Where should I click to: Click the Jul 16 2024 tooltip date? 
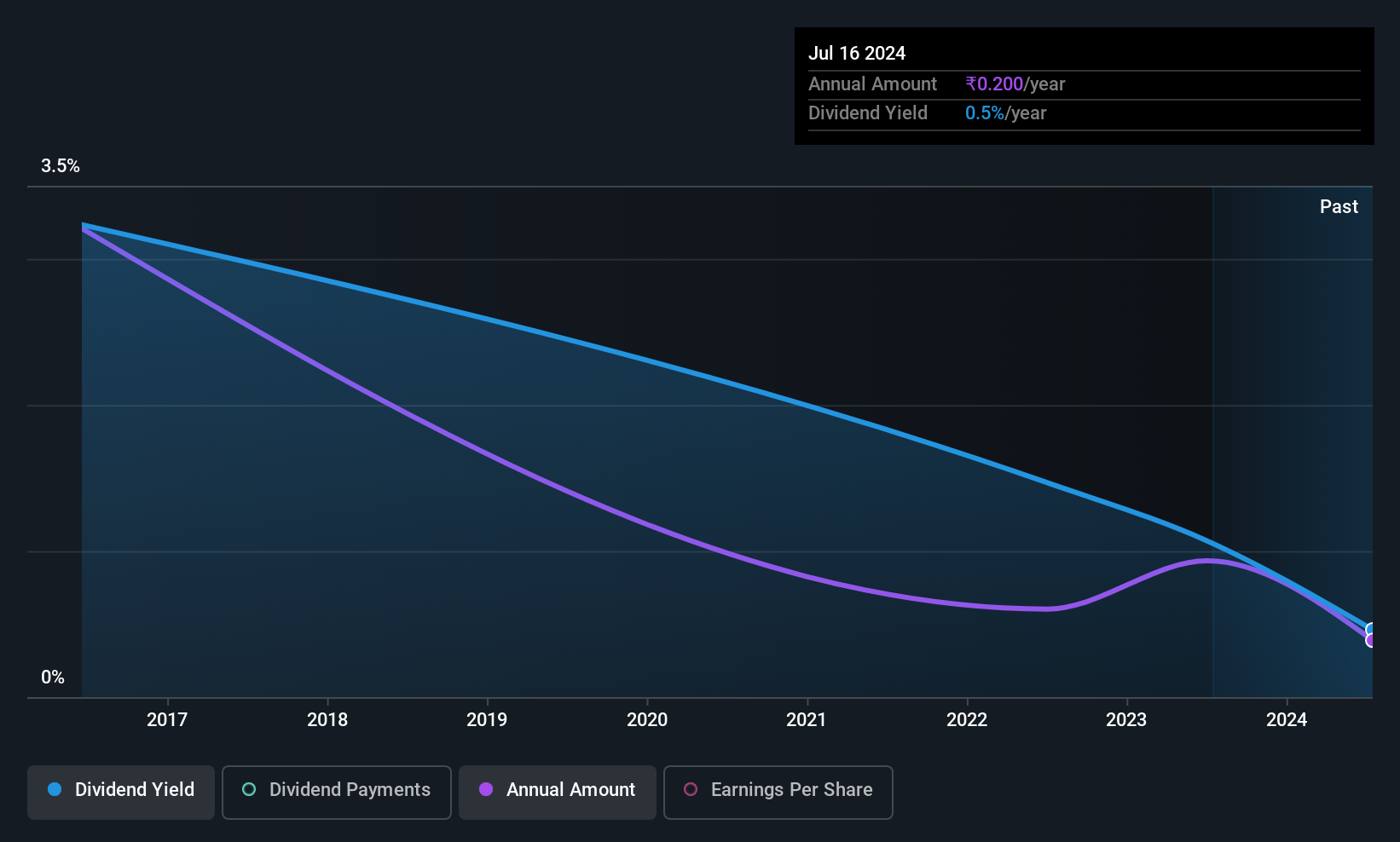[857, 53]
